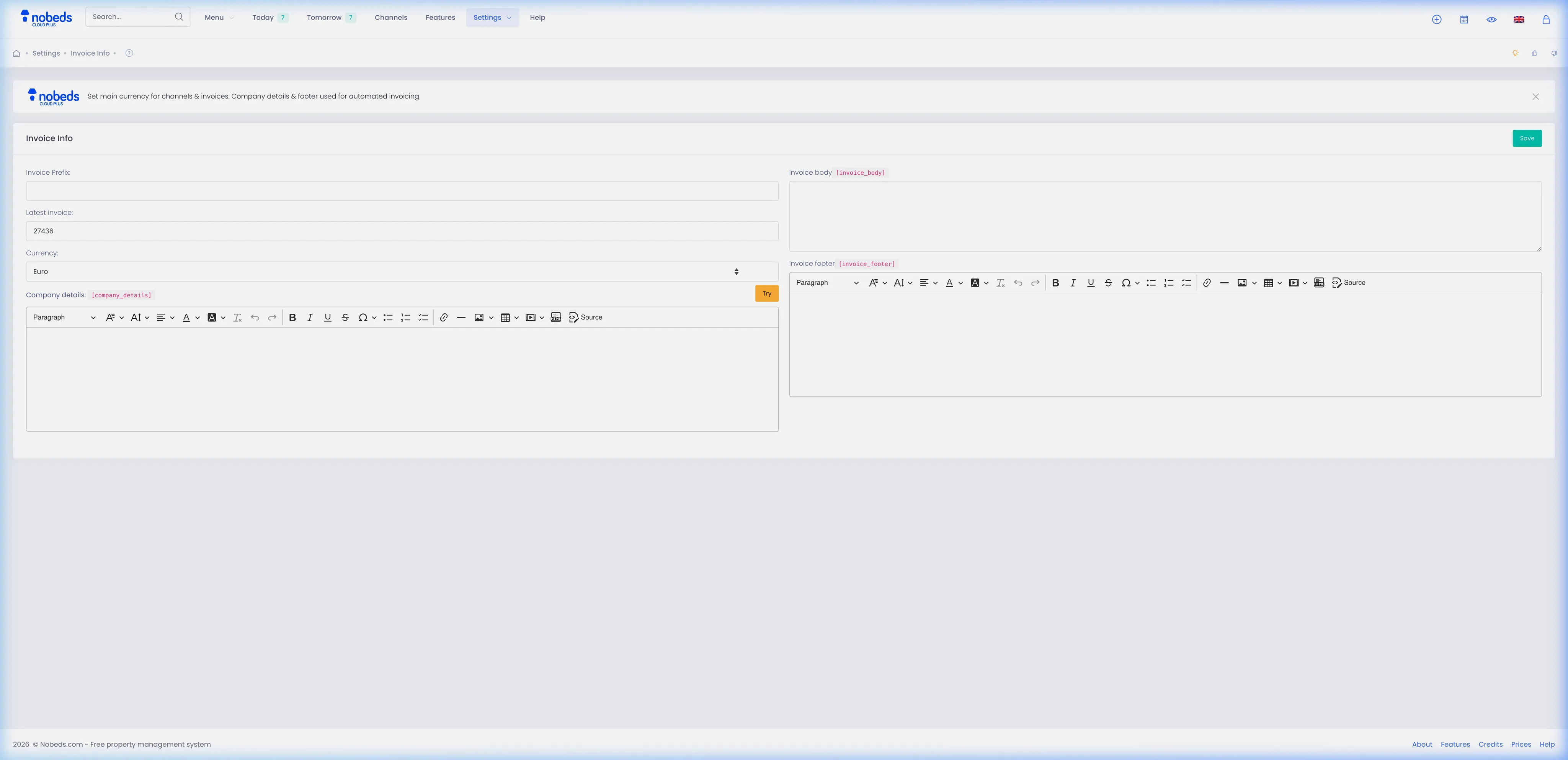Open Settings menu in top navigation
This screenshot has height=760, width=1568.
pyautogui.click(x=492, y=18)
